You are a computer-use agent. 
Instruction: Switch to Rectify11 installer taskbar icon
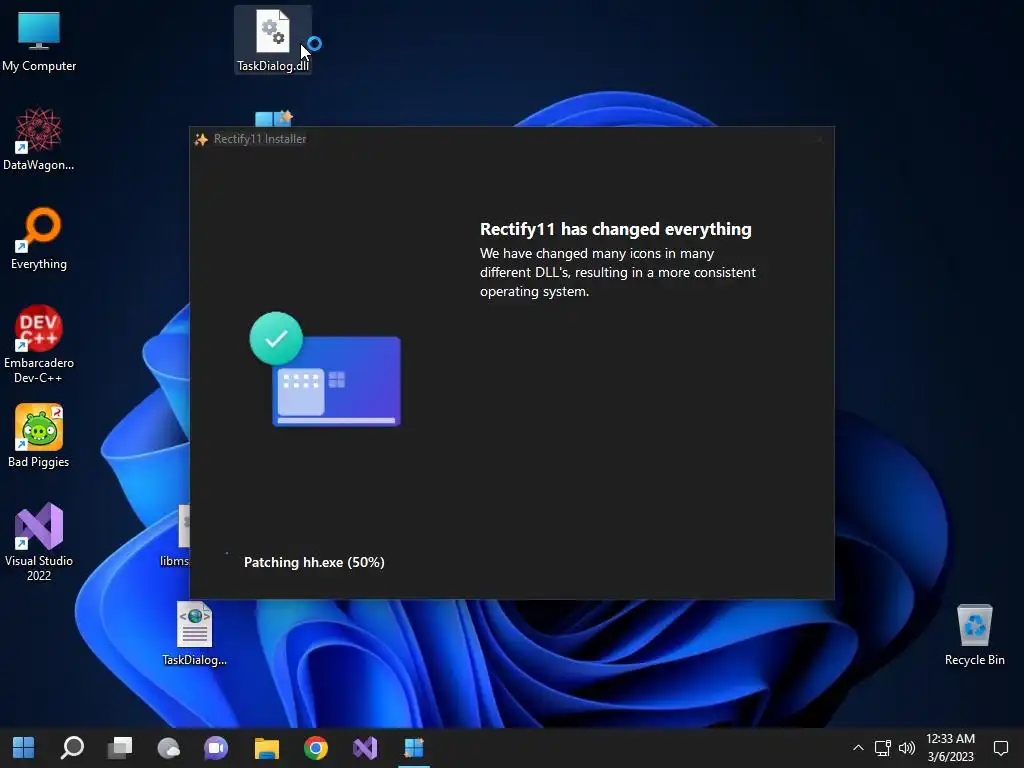414,748
